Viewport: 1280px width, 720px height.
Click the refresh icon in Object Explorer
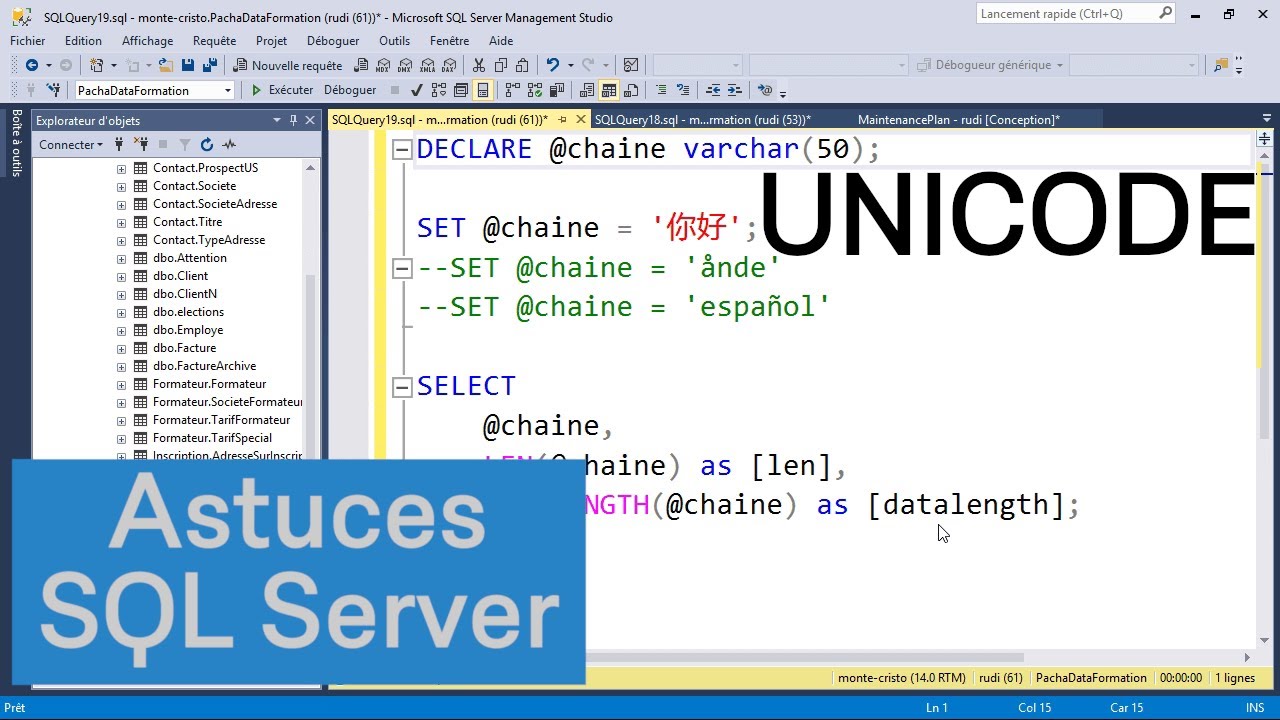click(x=207, y=144)
